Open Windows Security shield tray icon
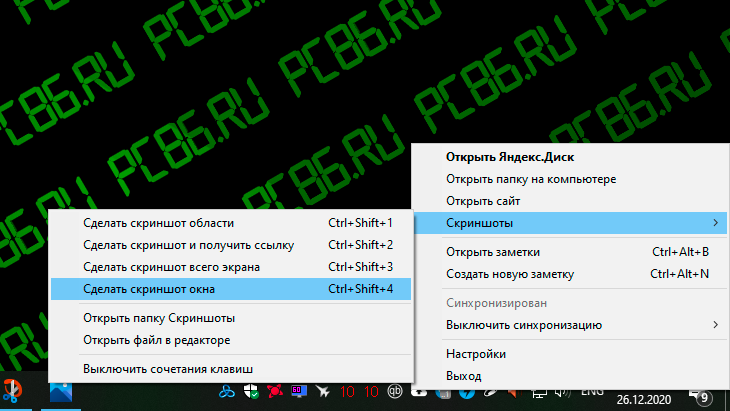 pos(251,392)
